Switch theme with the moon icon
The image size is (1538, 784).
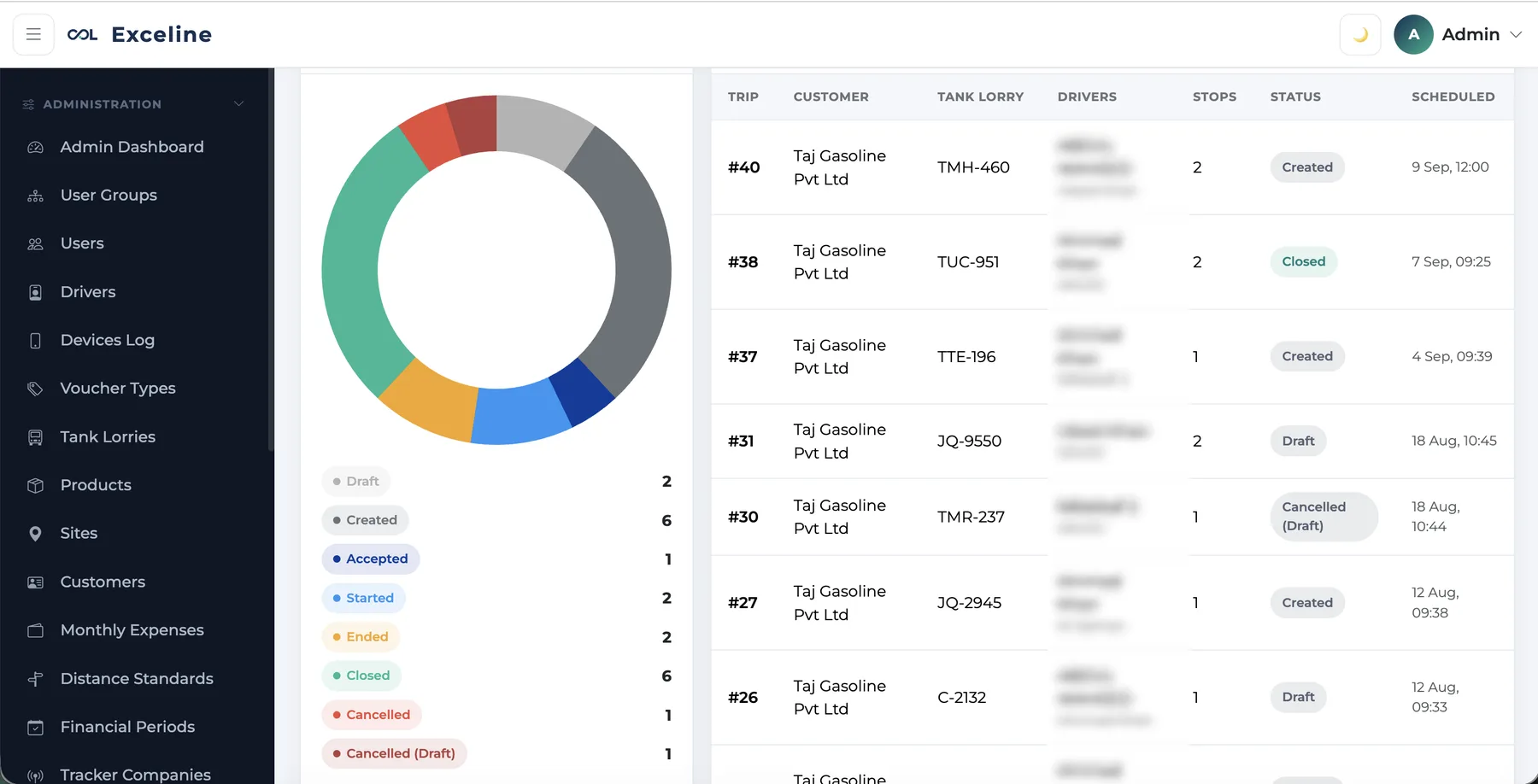tap(1360, 35)
